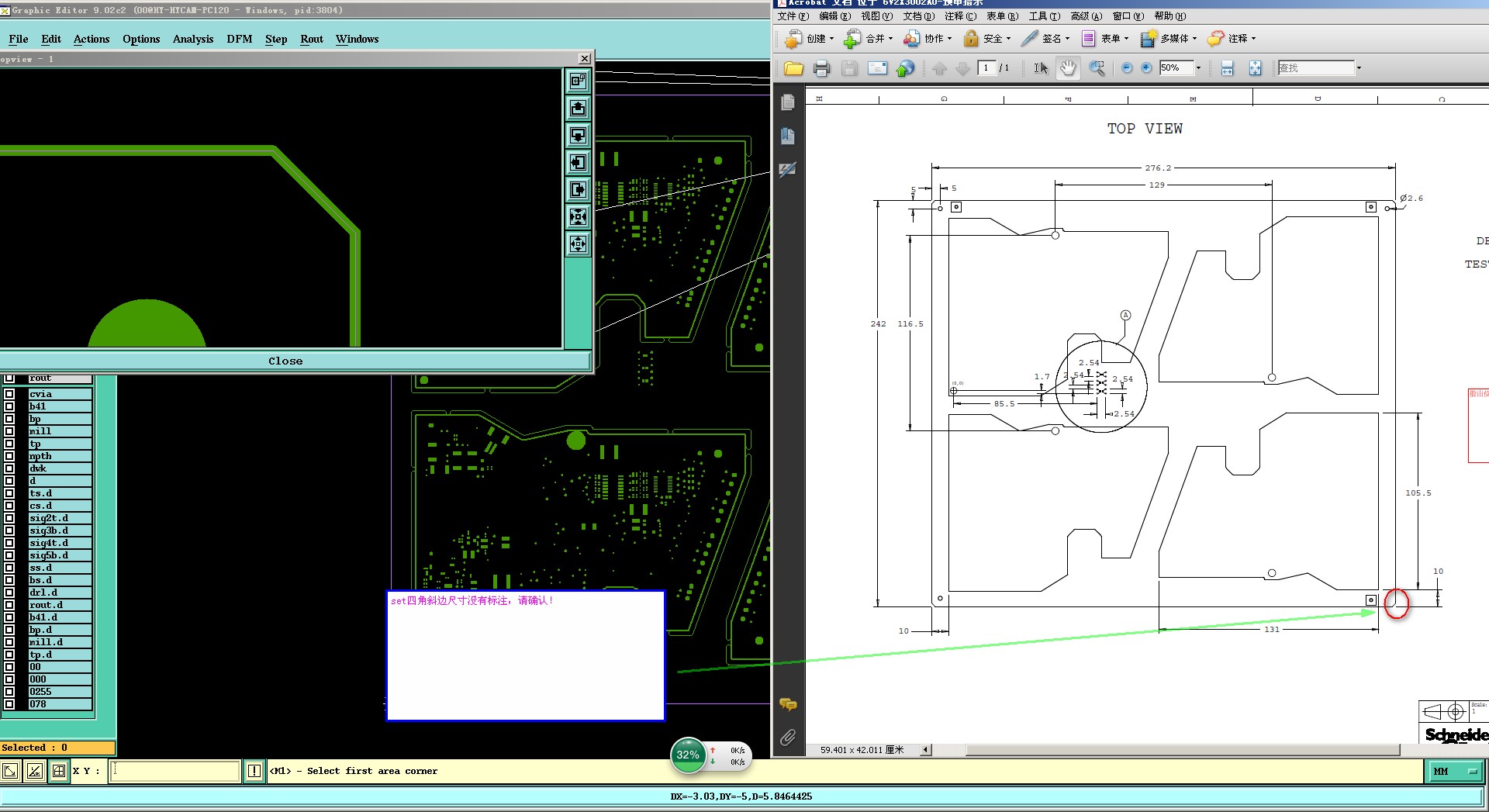Viewport: 1489px width, 812px height.
Task: Click the Acrobat email envelope icon
Action: click(x=877, y=68)
